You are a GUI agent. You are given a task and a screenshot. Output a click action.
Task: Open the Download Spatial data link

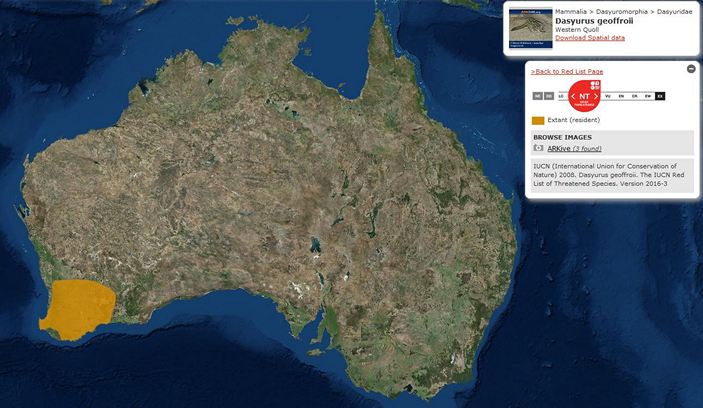tap(590, 38)
